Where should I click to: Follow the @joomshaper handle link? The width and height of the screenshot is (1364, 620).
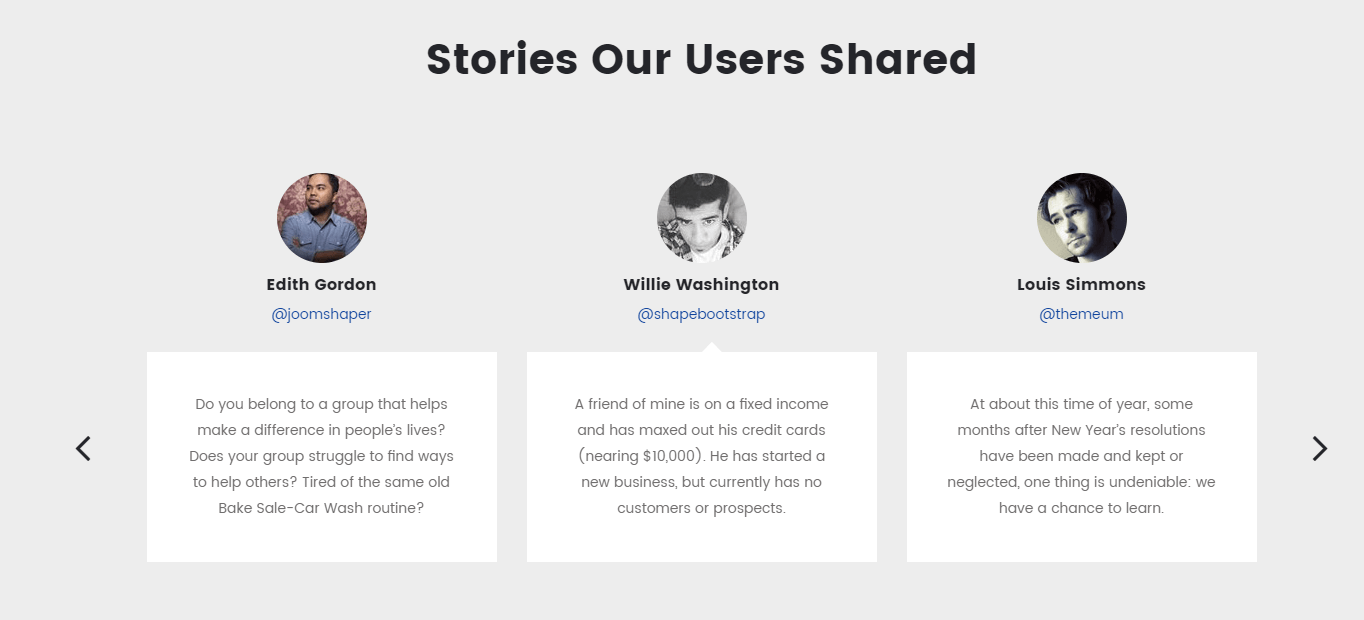pos(322,314)
